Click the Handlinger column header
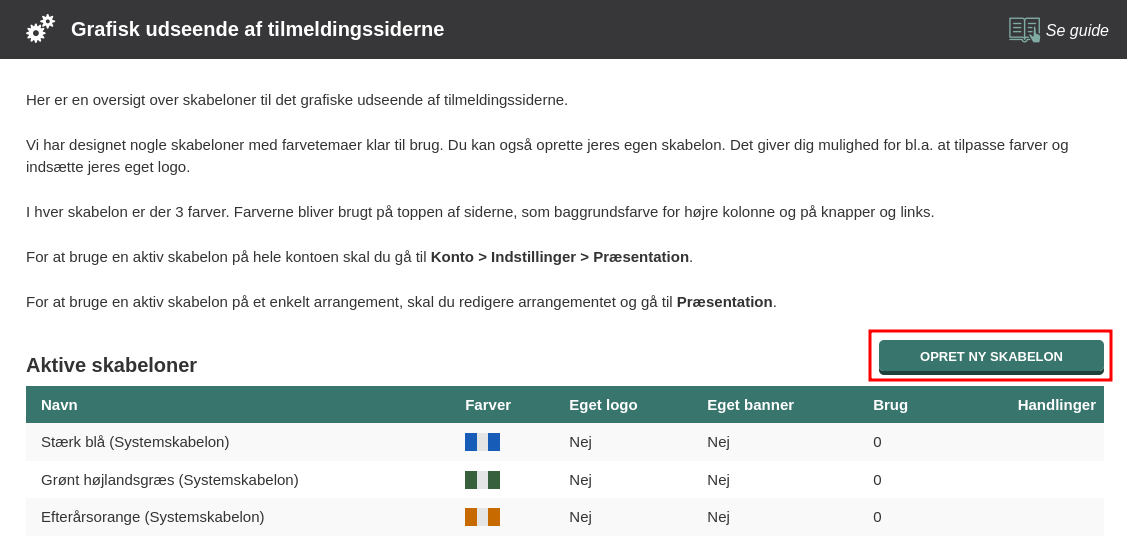This screenshot has height=540, width=1127. (x=1056, y=405)
